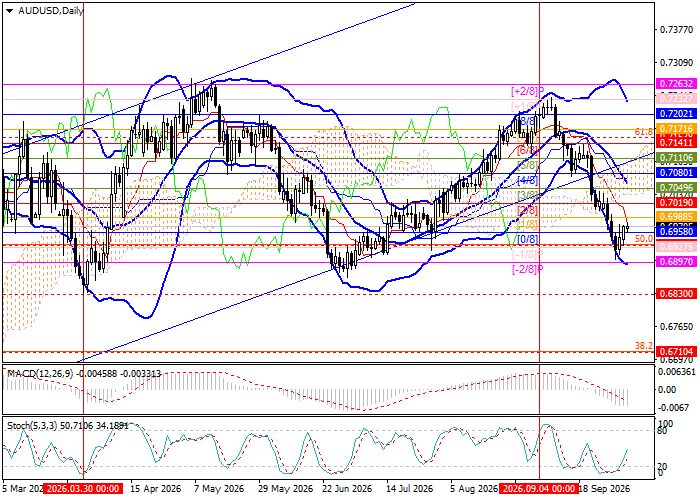Click the 0.73090 price scale value

677,62
